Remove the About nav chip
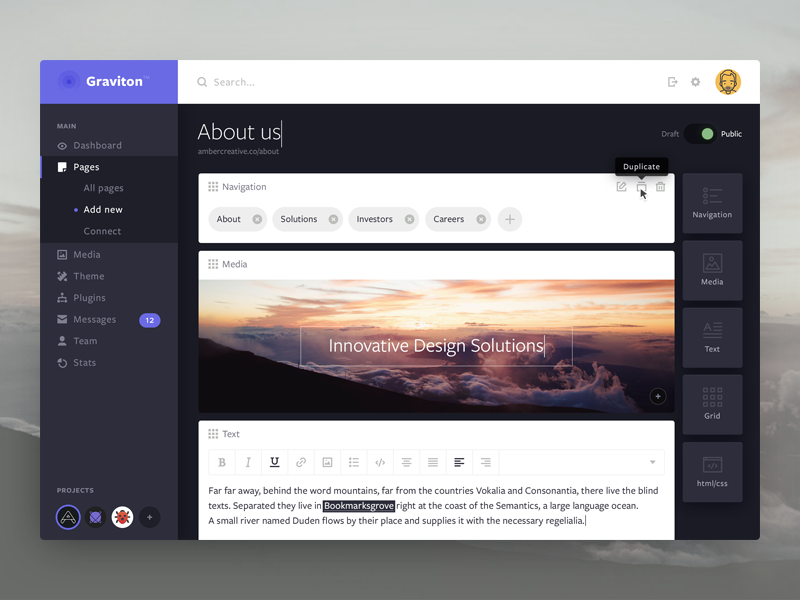 tap(257, 219)
